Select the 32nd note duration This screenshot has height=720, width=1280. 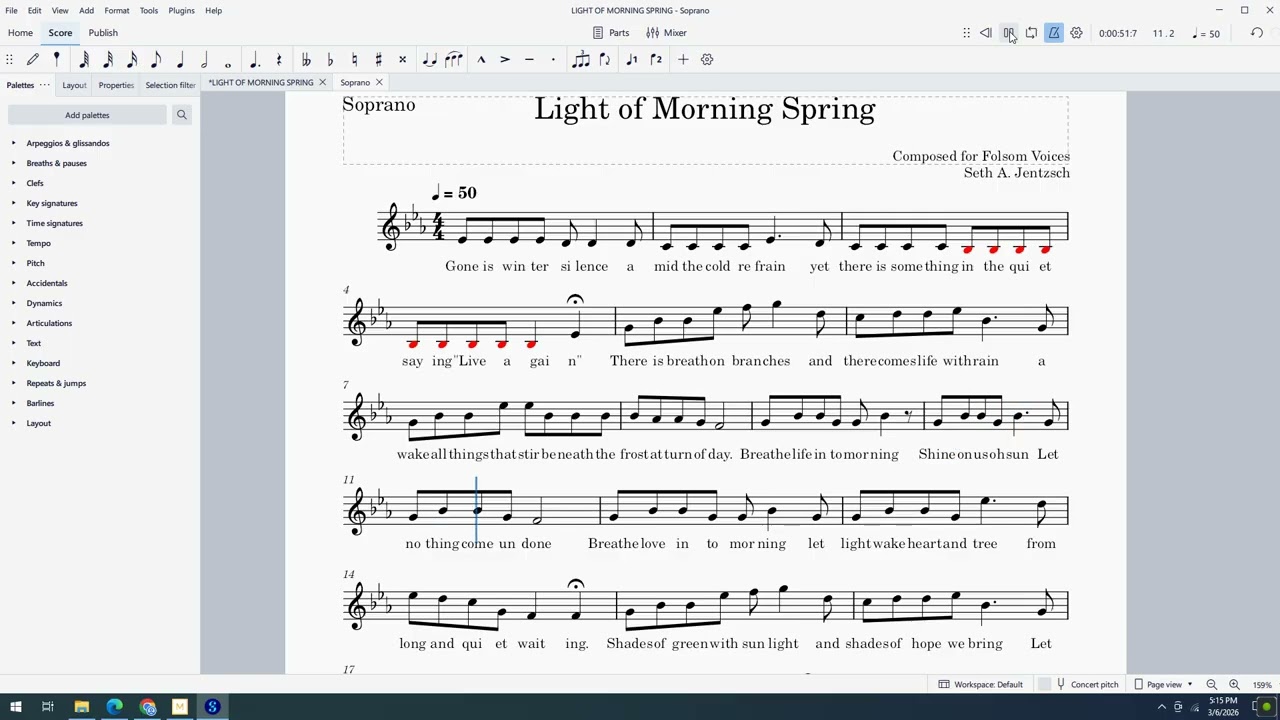tap(108, 60)
